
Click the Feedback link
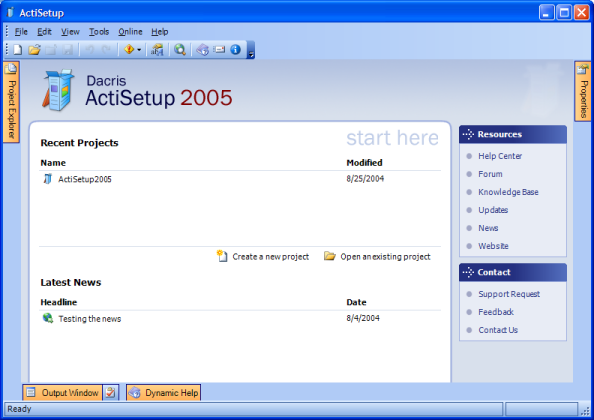[x=496, y=312]
